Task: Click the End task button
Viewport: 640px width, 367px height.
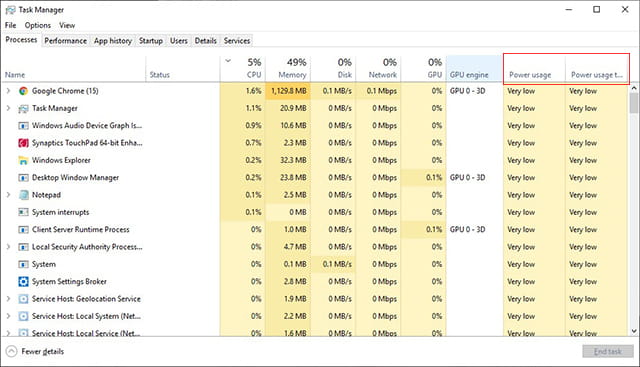Action: pos(608,351)
